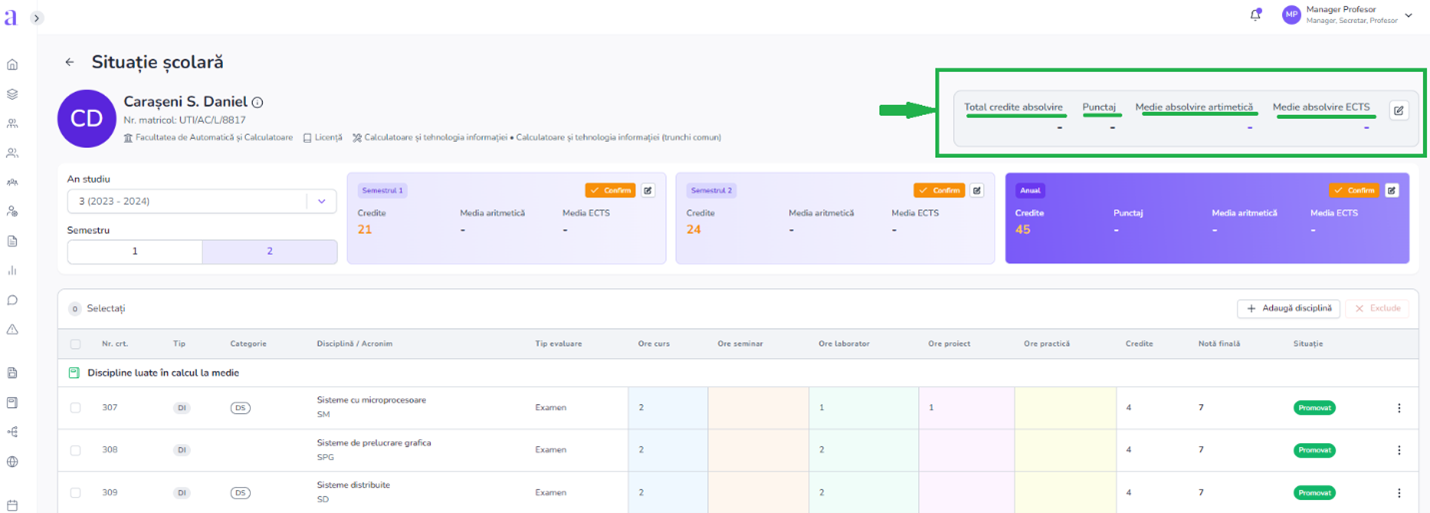Image resolution: width=1430 pixels, height=513 pixels.
Task: Expand the Manager Profesor user menu
Action: [x=1409, y=15]
